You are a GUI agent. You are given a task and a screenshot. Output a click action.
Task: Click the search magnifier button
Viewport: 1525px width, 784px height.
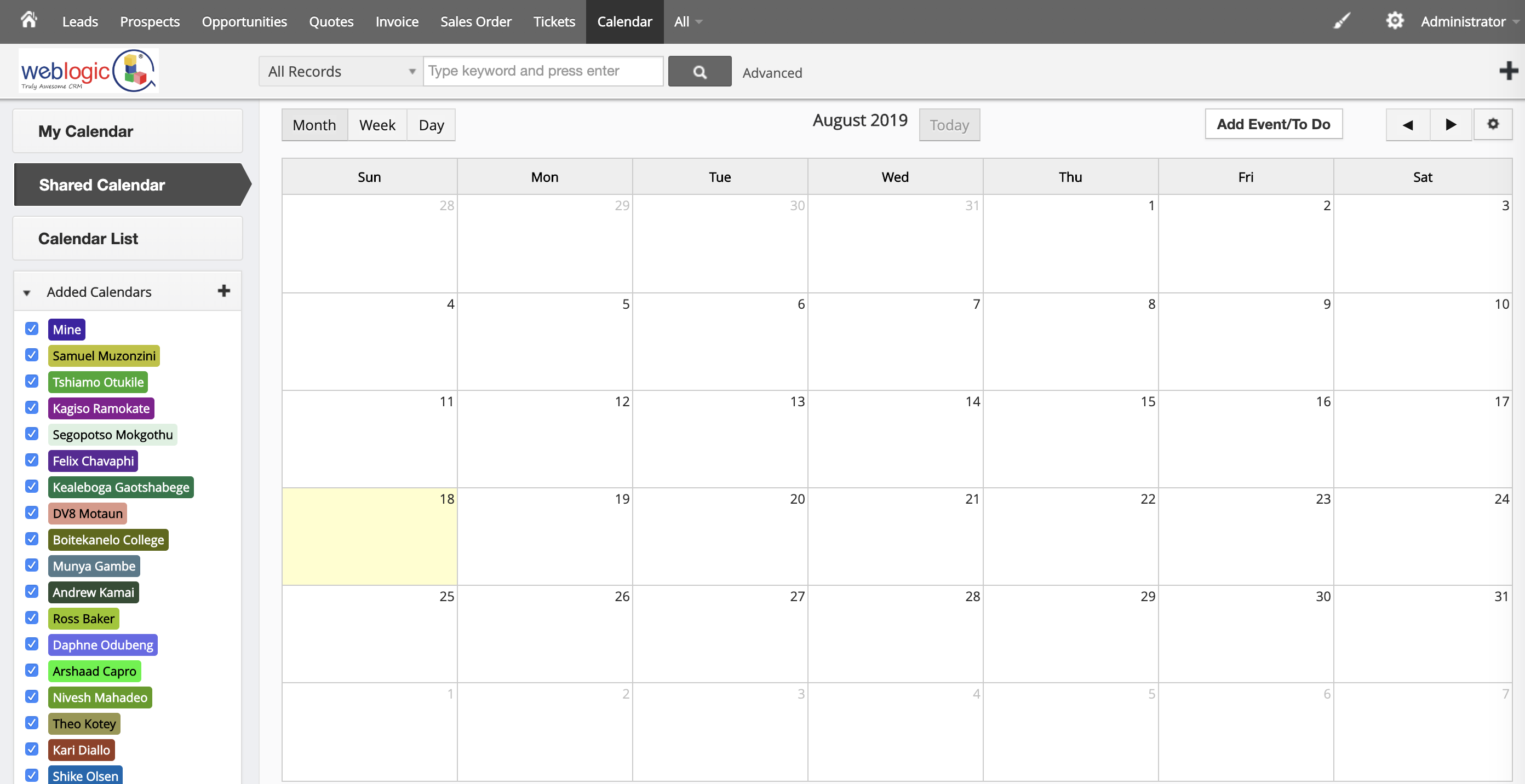pos(700,71)
